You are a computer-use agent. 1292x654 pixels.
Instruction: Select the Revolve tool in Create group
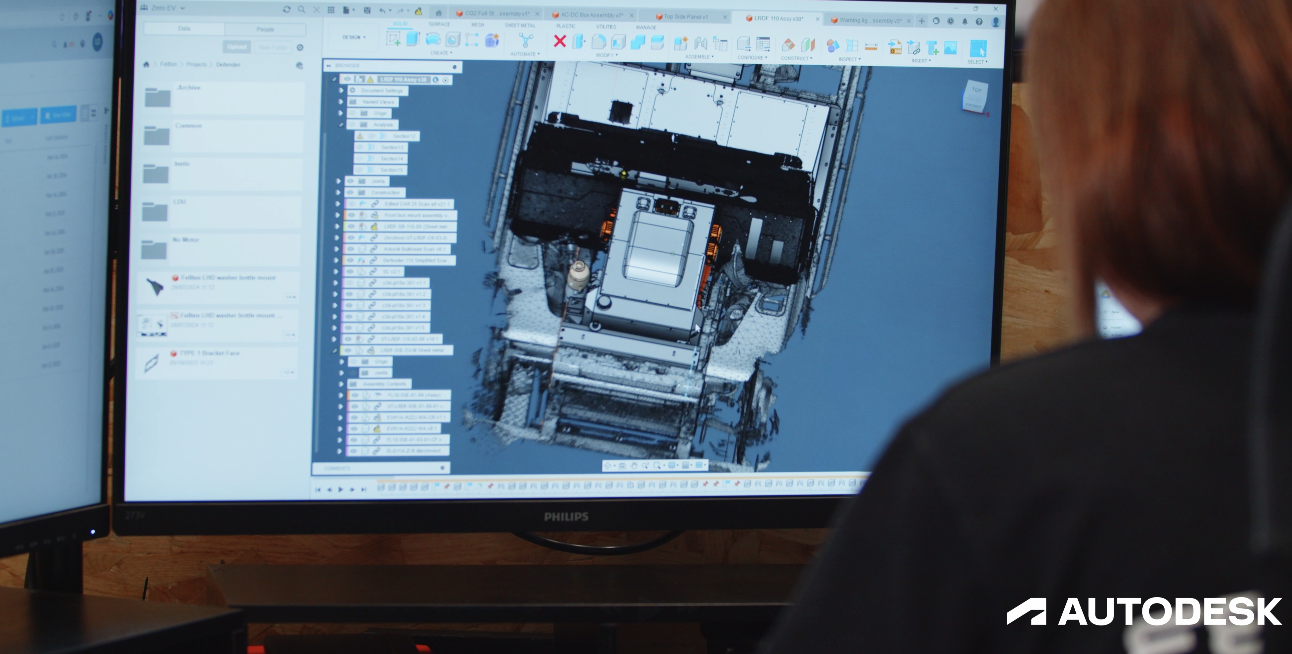click(x=433, y=39)
